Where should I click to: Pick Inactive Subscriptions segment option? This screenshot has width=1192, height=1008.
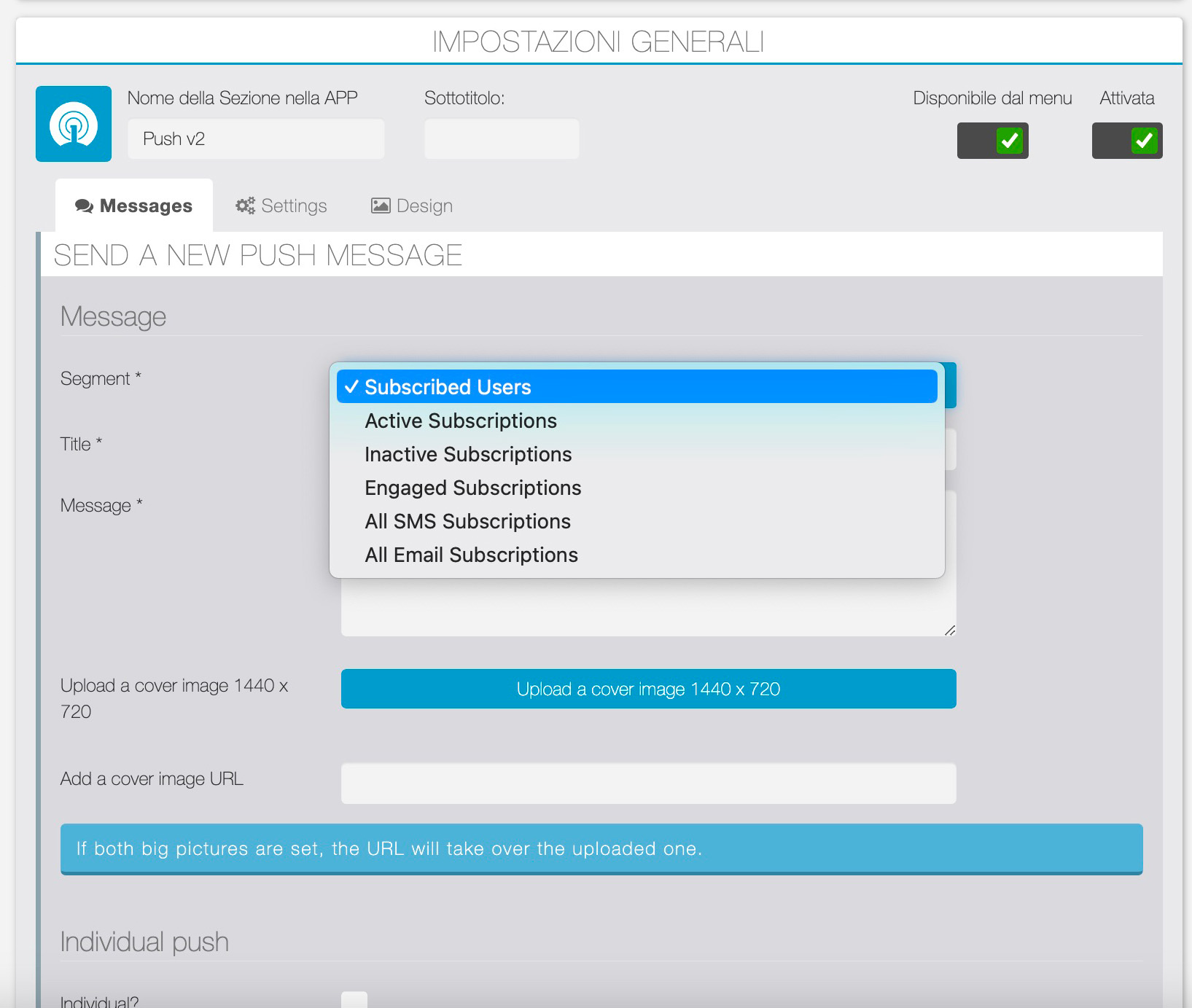click(x=468, y=455)
